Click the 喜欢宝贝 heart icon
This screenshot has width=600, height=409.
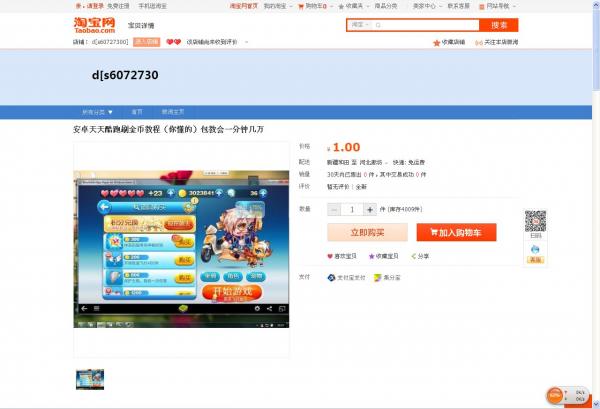click(330, 256)
